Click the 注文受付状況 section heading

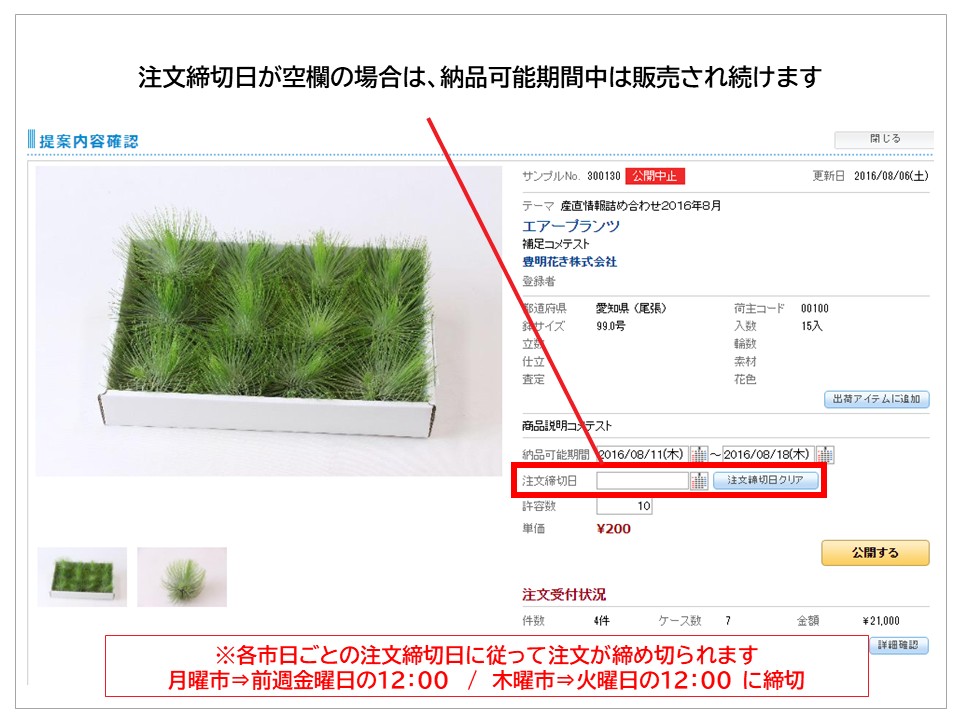coord(564,594)
